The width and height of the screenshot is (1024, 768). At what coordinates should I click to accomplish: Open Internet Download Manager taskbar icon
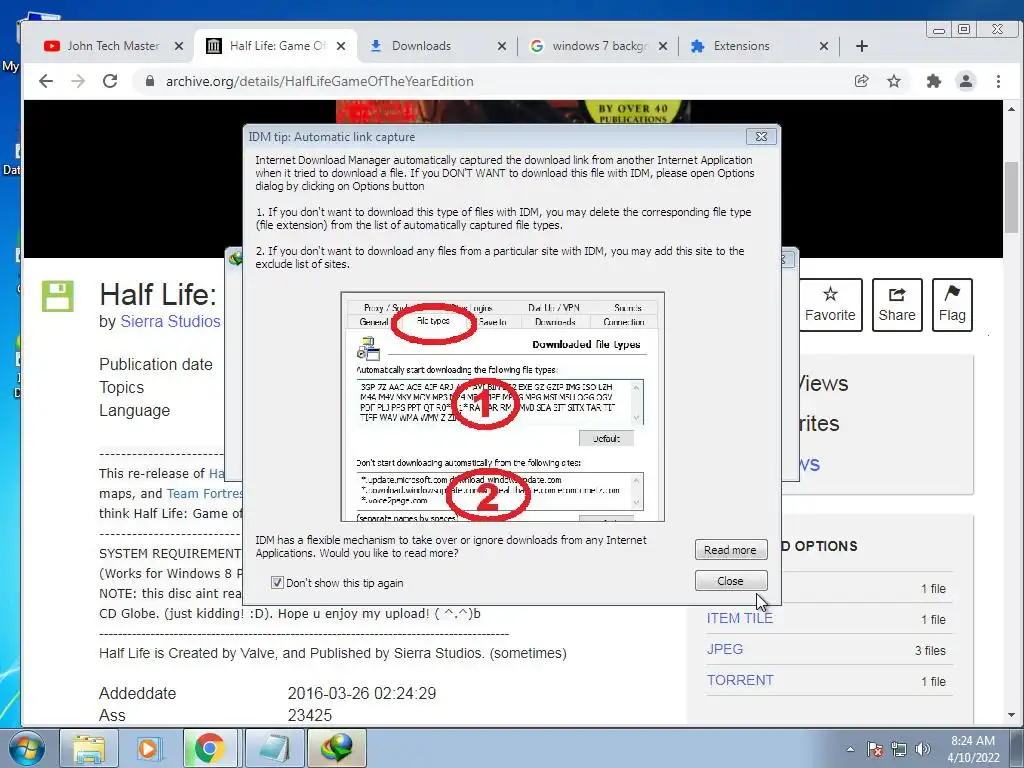click(336, 748)
